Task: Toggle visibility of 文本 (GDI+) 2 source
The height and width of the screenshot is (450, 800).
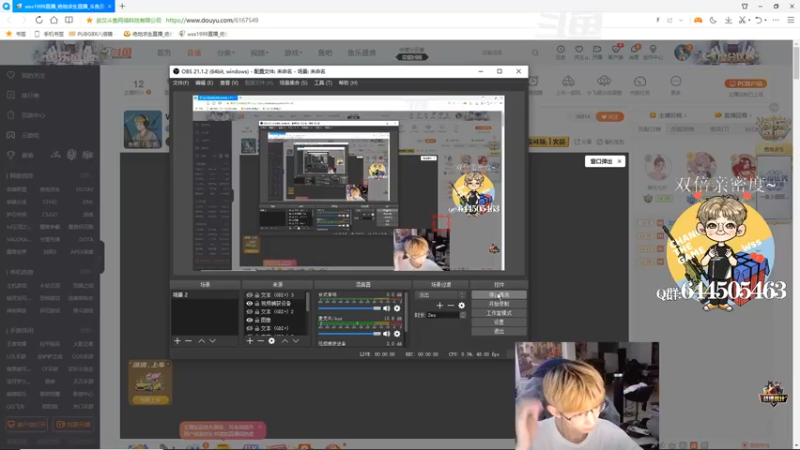Action: [x=249, y=311]
